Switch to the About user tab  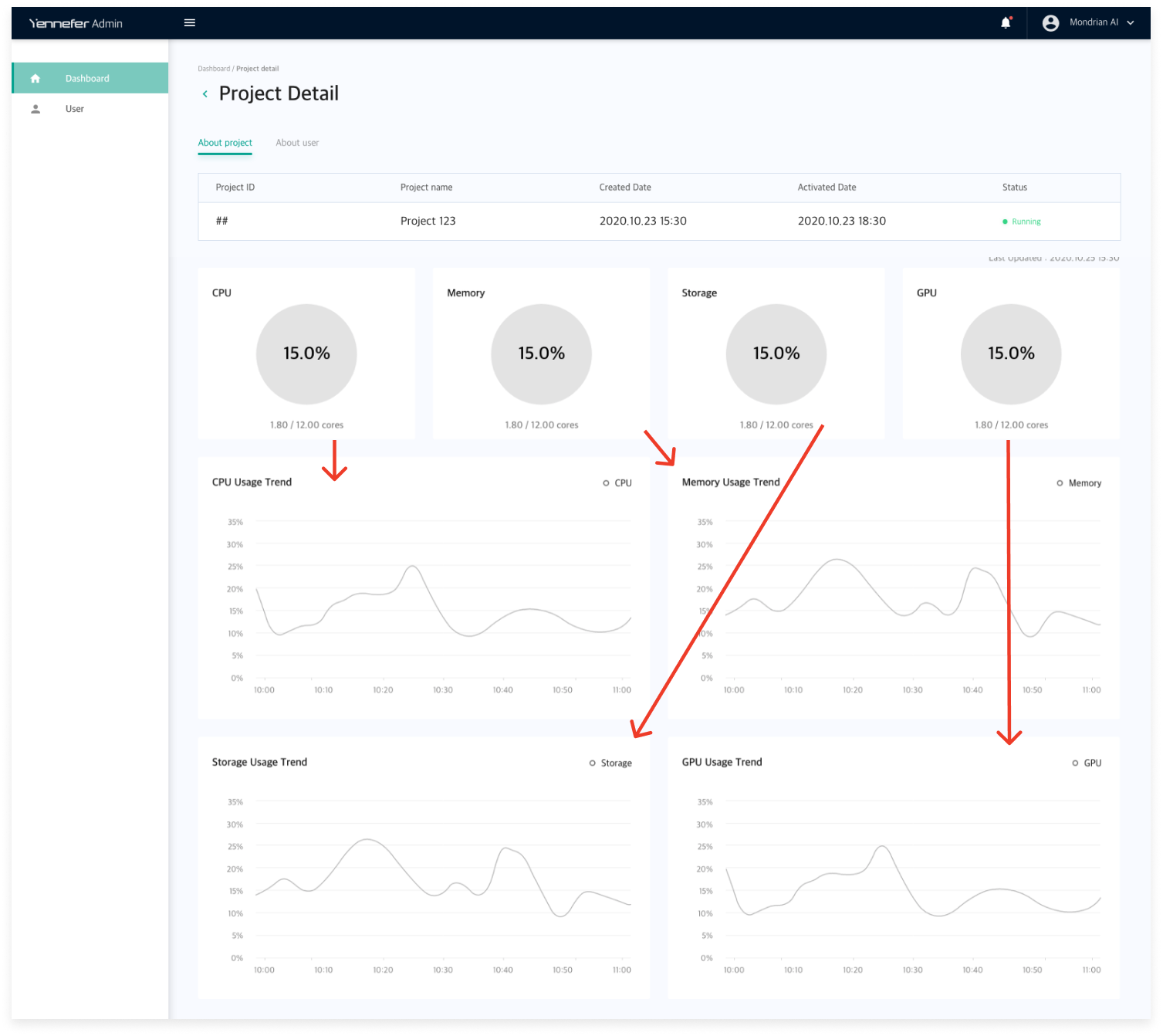pyautogui.click(x=297, y=143)
